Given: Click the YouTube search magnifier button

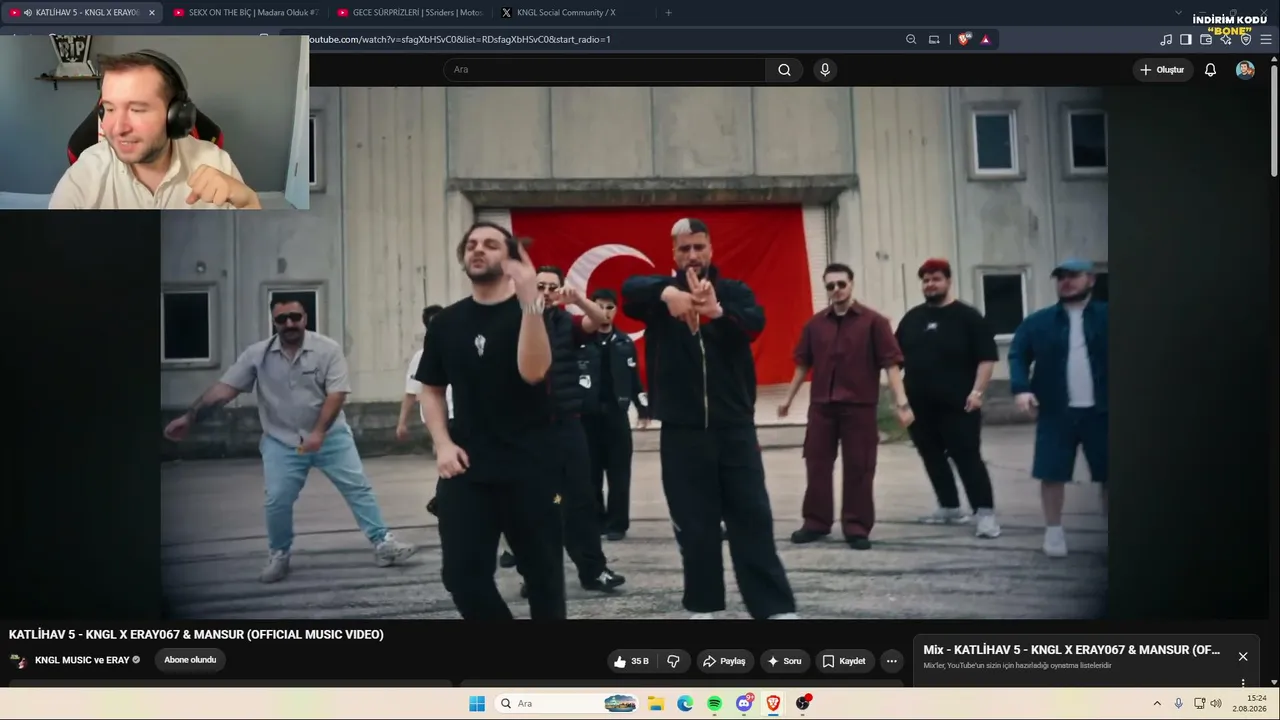Looking at the screenshot, I should [784, 70].
